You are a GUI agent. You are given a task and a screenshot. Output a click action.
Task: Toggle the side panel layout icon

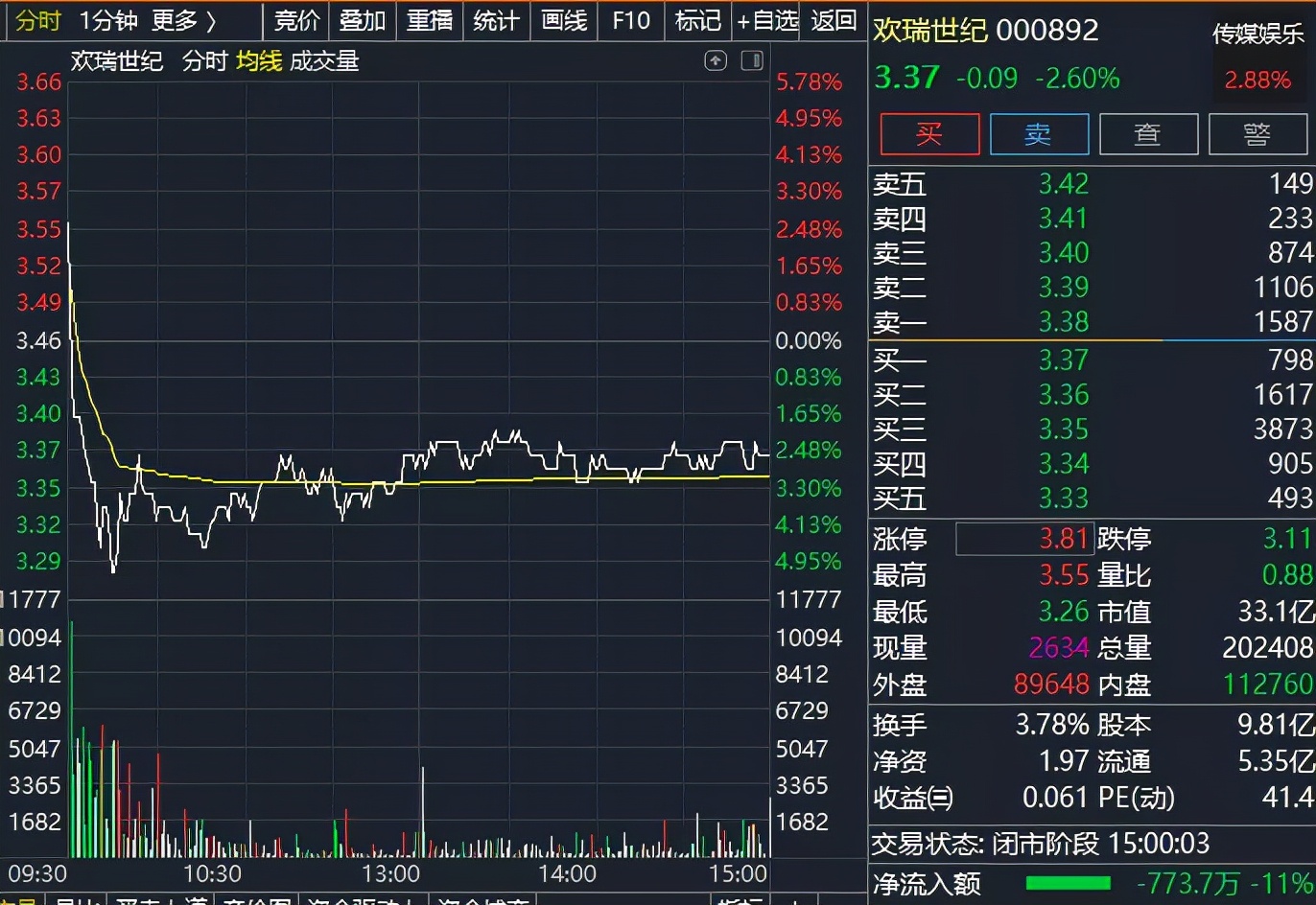pyautogui.click(x=752, y=60)
